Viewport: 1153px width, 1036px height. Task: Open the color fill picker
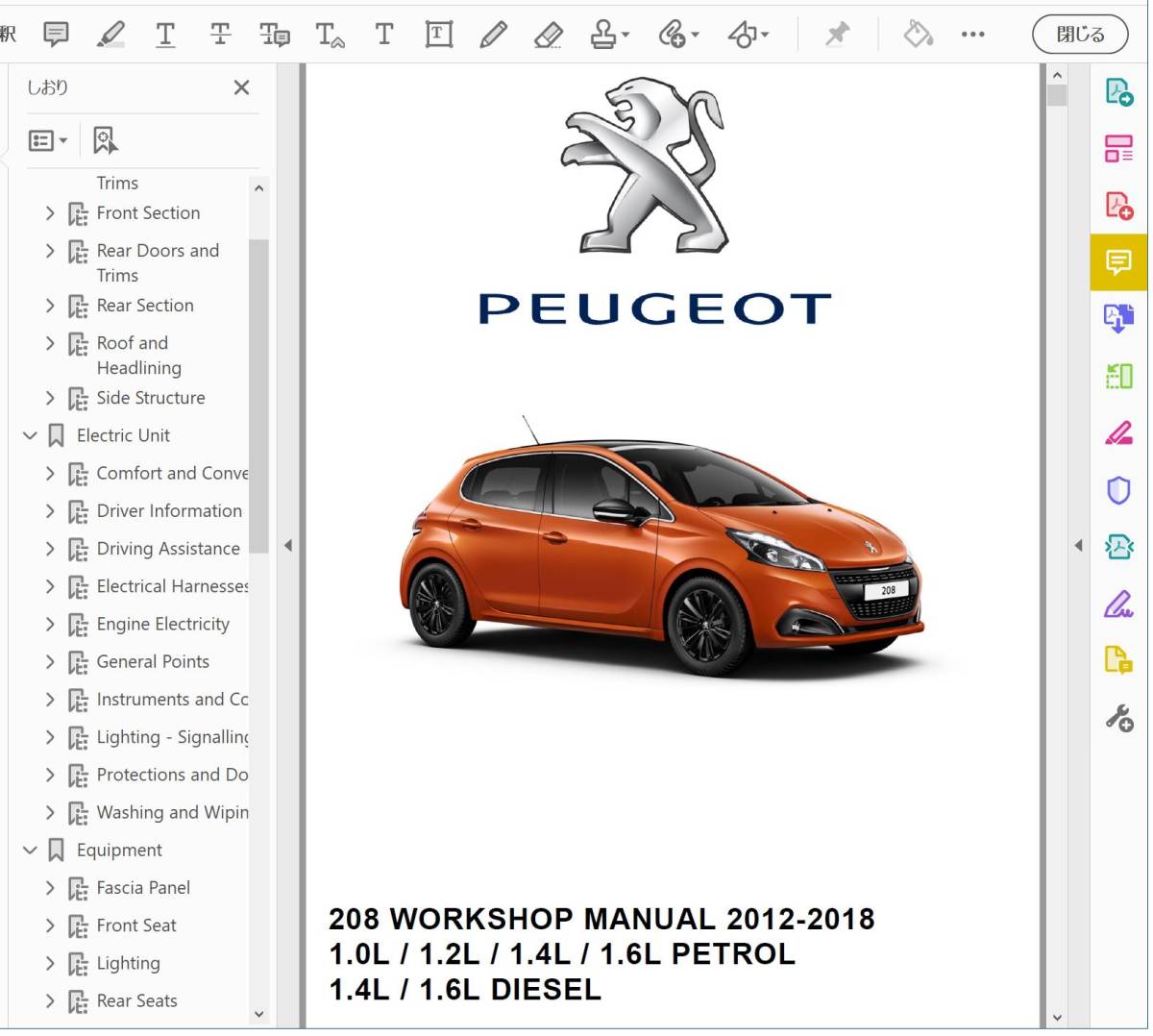coord(919,35)
